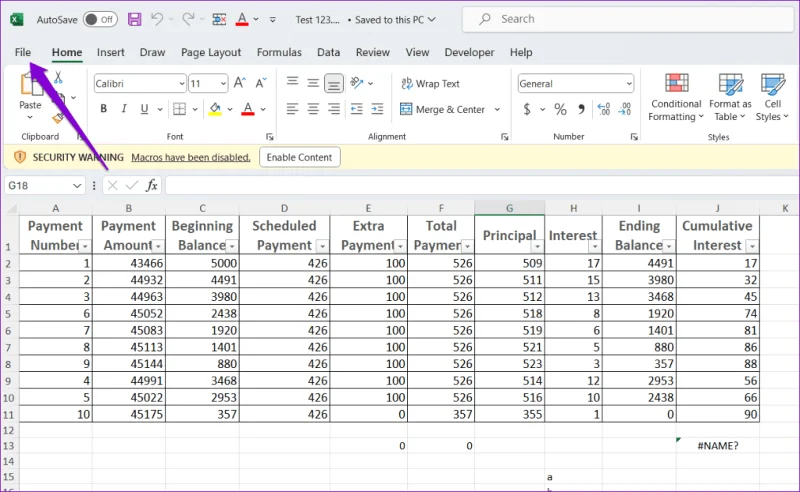Click Decrease Indent icon
This screenshot has height=492, width=800.
click(357, 109)
